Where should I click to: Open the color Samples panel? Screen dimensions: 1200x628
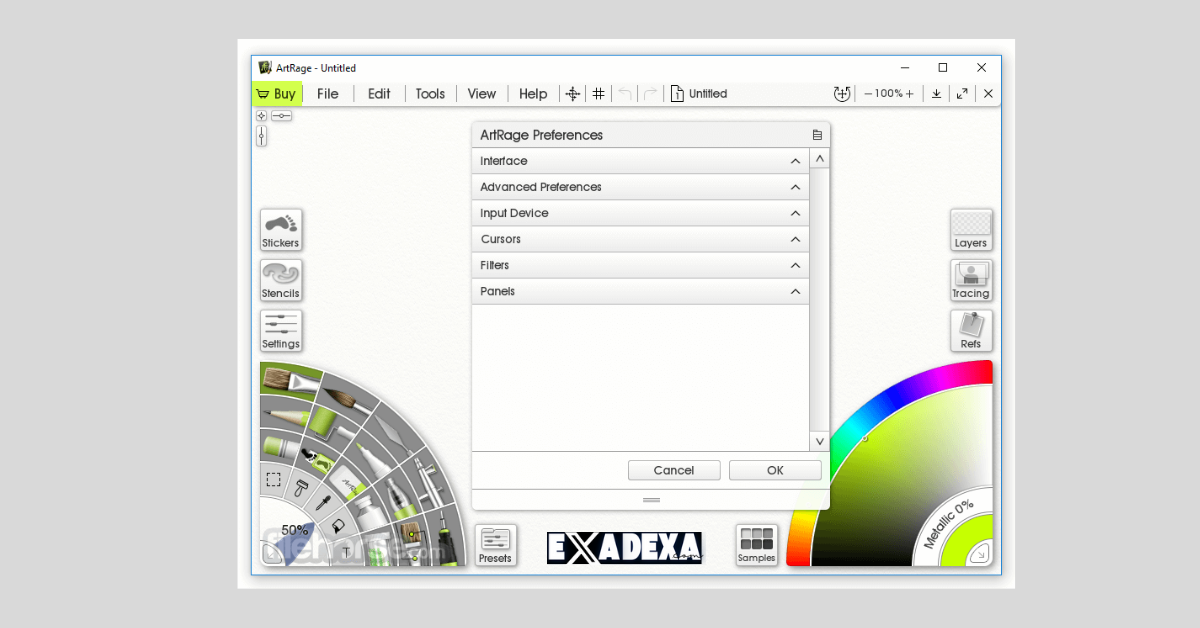pos(756,545)
